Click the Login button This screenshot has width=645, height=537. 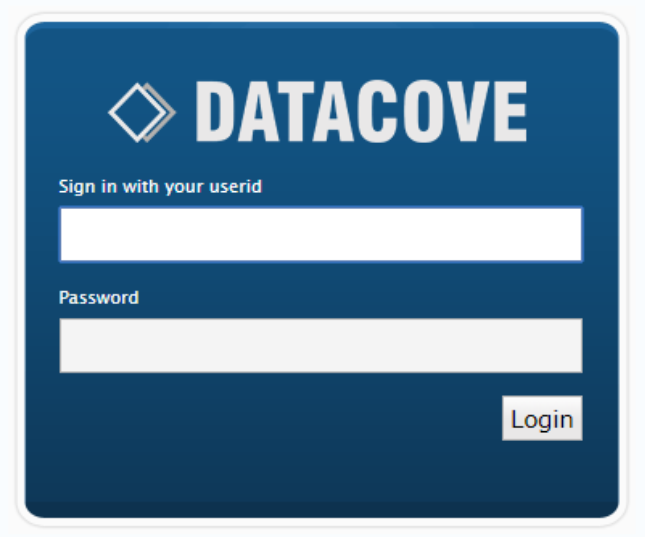coord(542,418)
